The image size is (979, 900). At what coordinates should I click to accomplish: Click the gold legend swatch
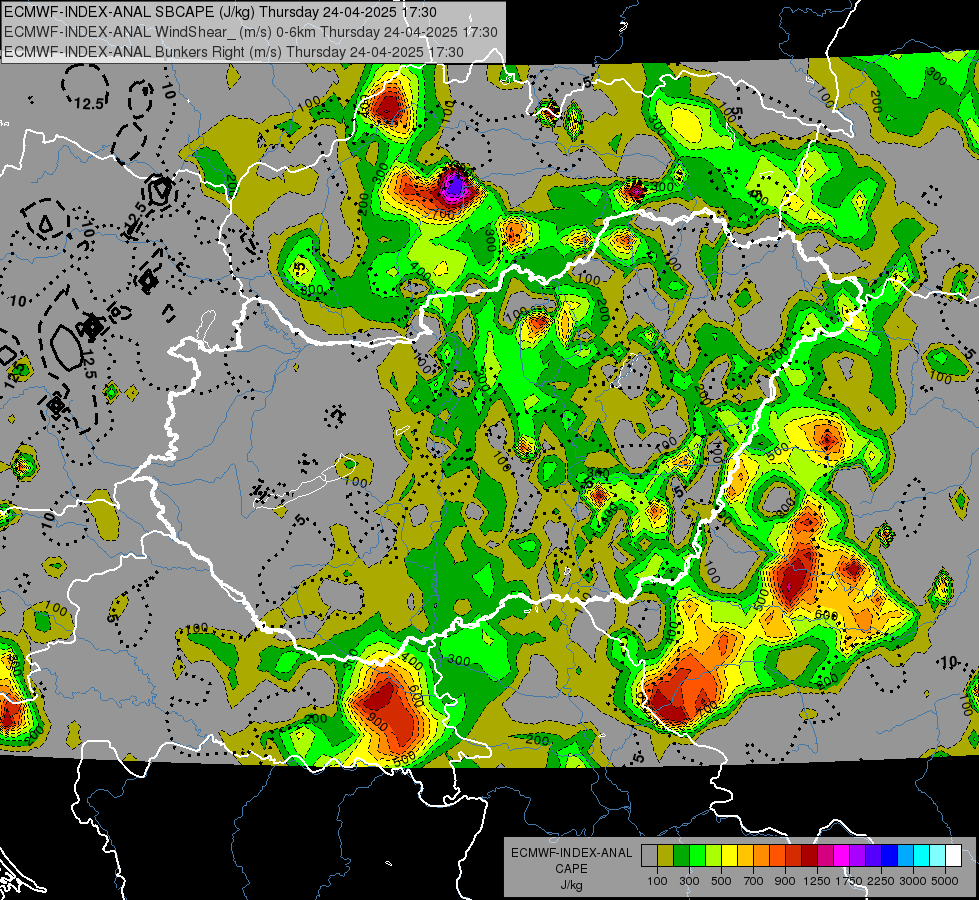tap(745, 856)
